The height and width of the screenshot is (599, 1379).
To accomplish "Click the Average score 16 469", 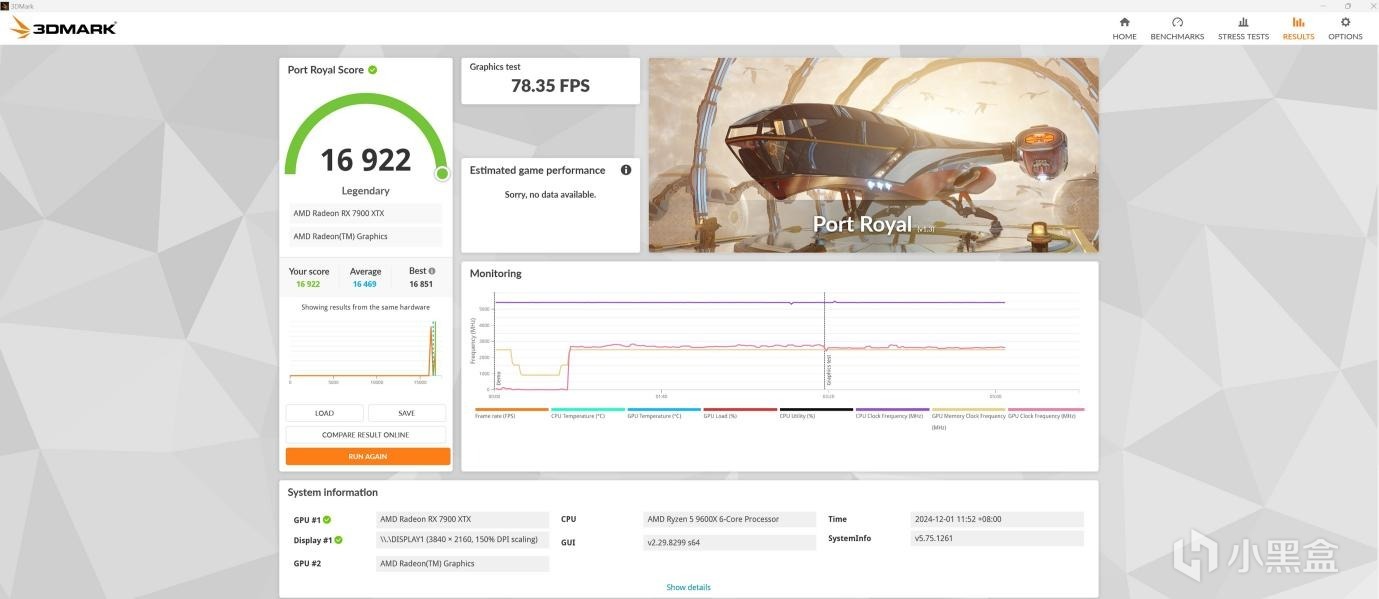I will (x=365, y=284).
